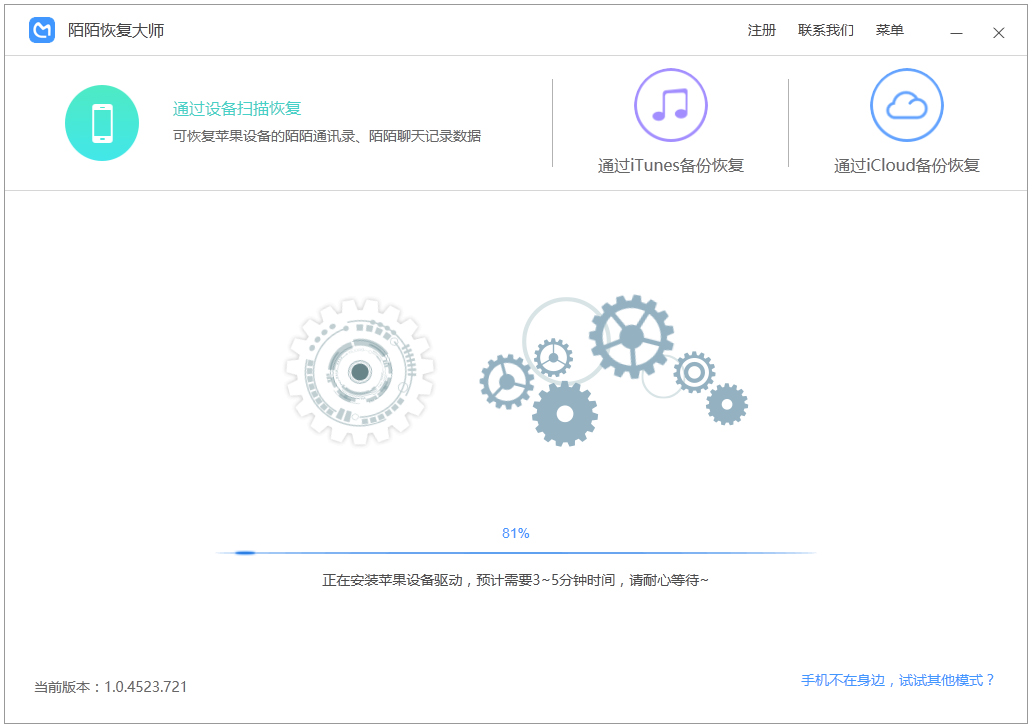1032x727 pixels.
Task: Click 联系我们 to contact support
Action: coord(825,30)
